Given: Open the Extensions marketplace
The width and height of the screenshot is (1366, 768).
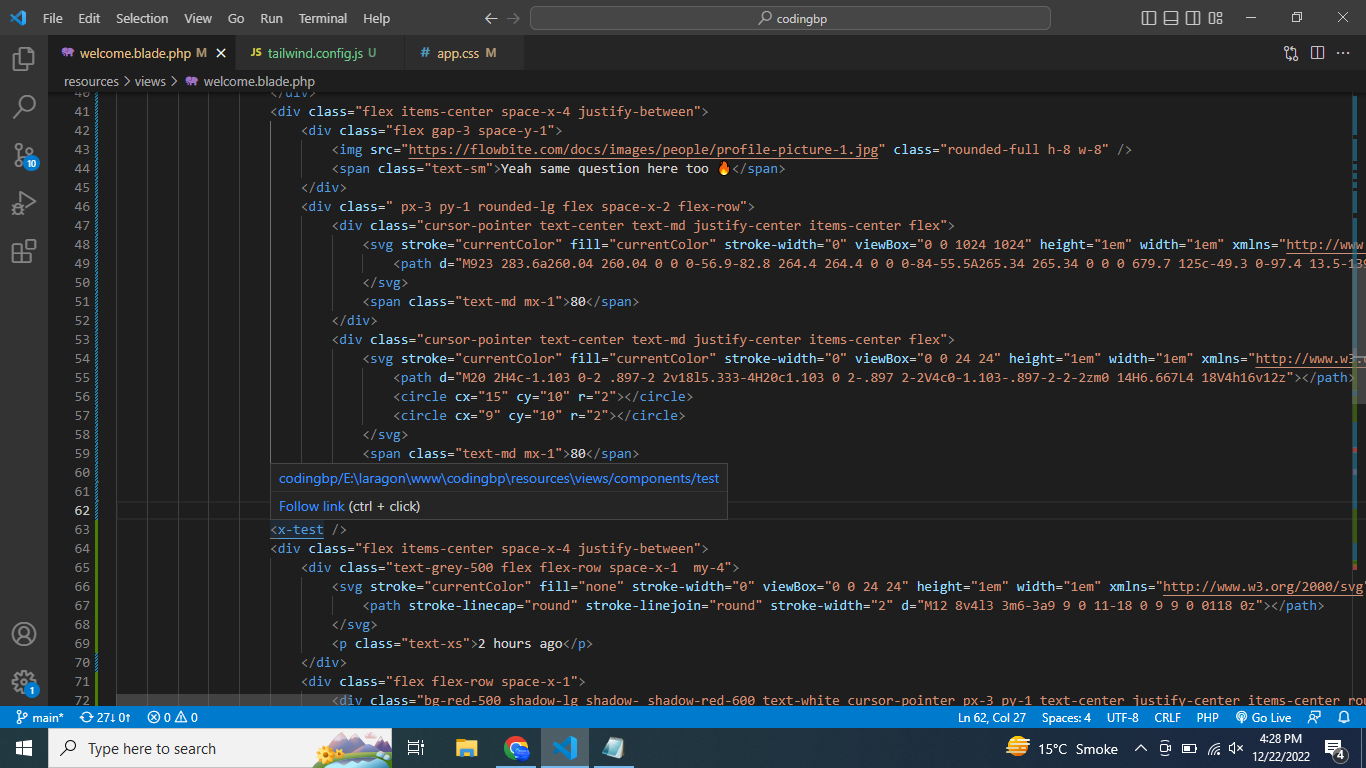Looking at the screenshot, I should [24, 251].
